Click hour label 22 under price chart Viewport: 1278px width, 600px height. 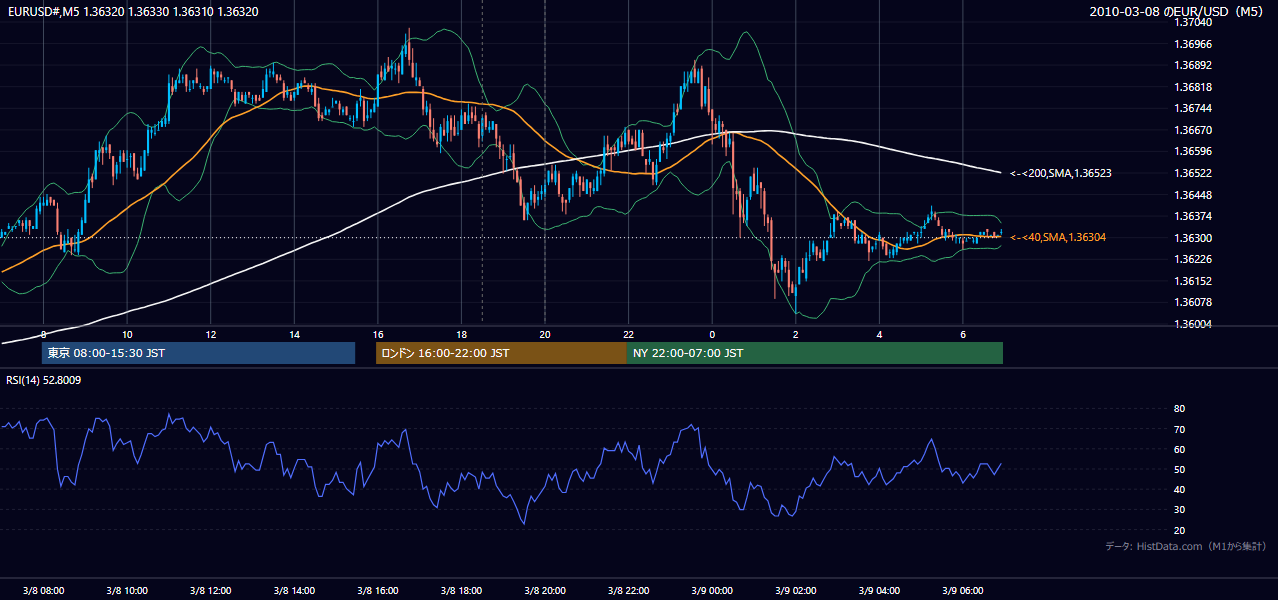click(628, 334)
